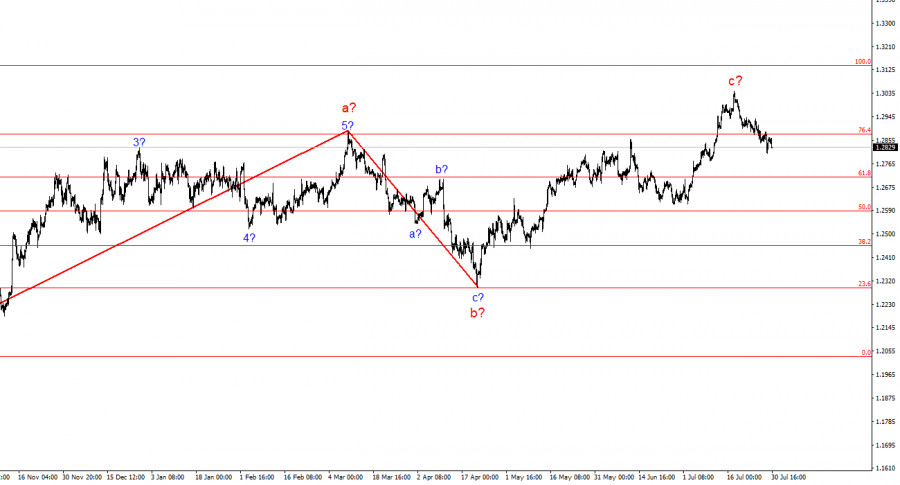Select the red a? wave label
The height and width of the screenshot is (485, 900).
349,108
